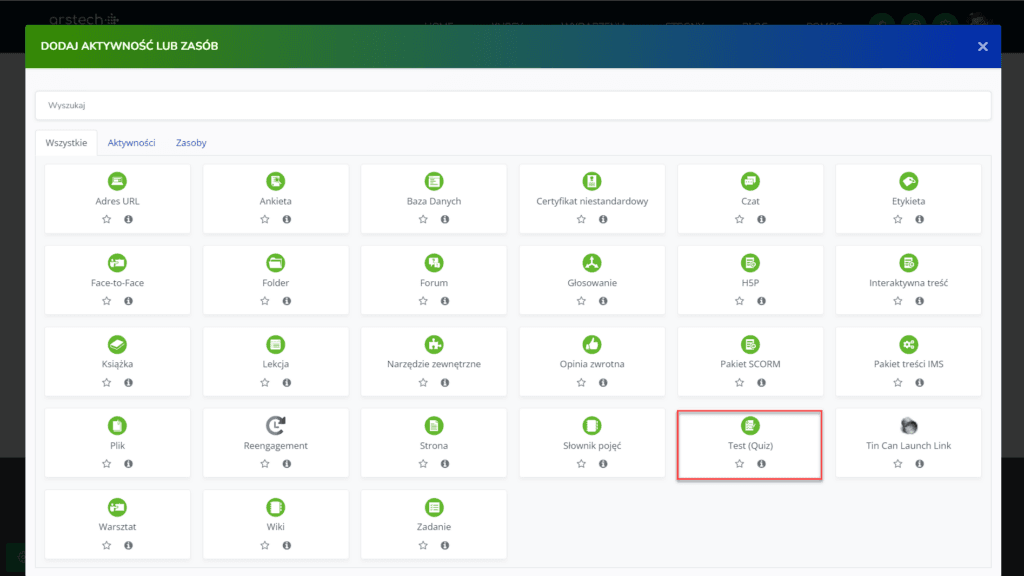Show info for Warsztat
1024x576 pixels.
(128, 545)
